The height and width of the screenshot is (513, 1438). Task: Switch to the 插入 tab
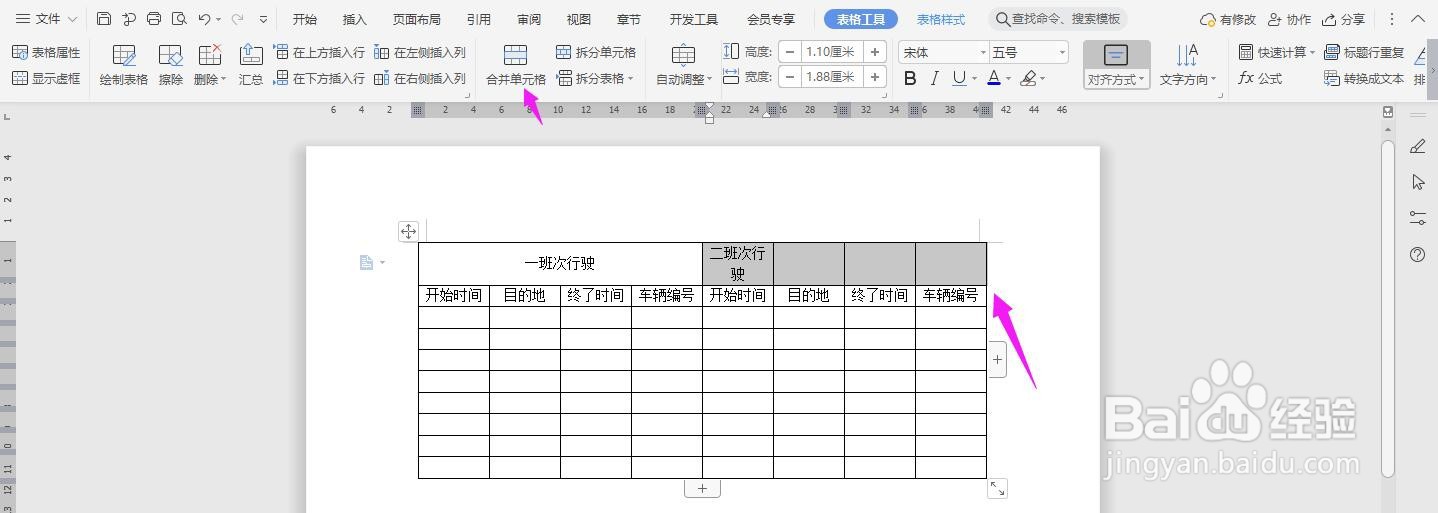tap(355, 19)
